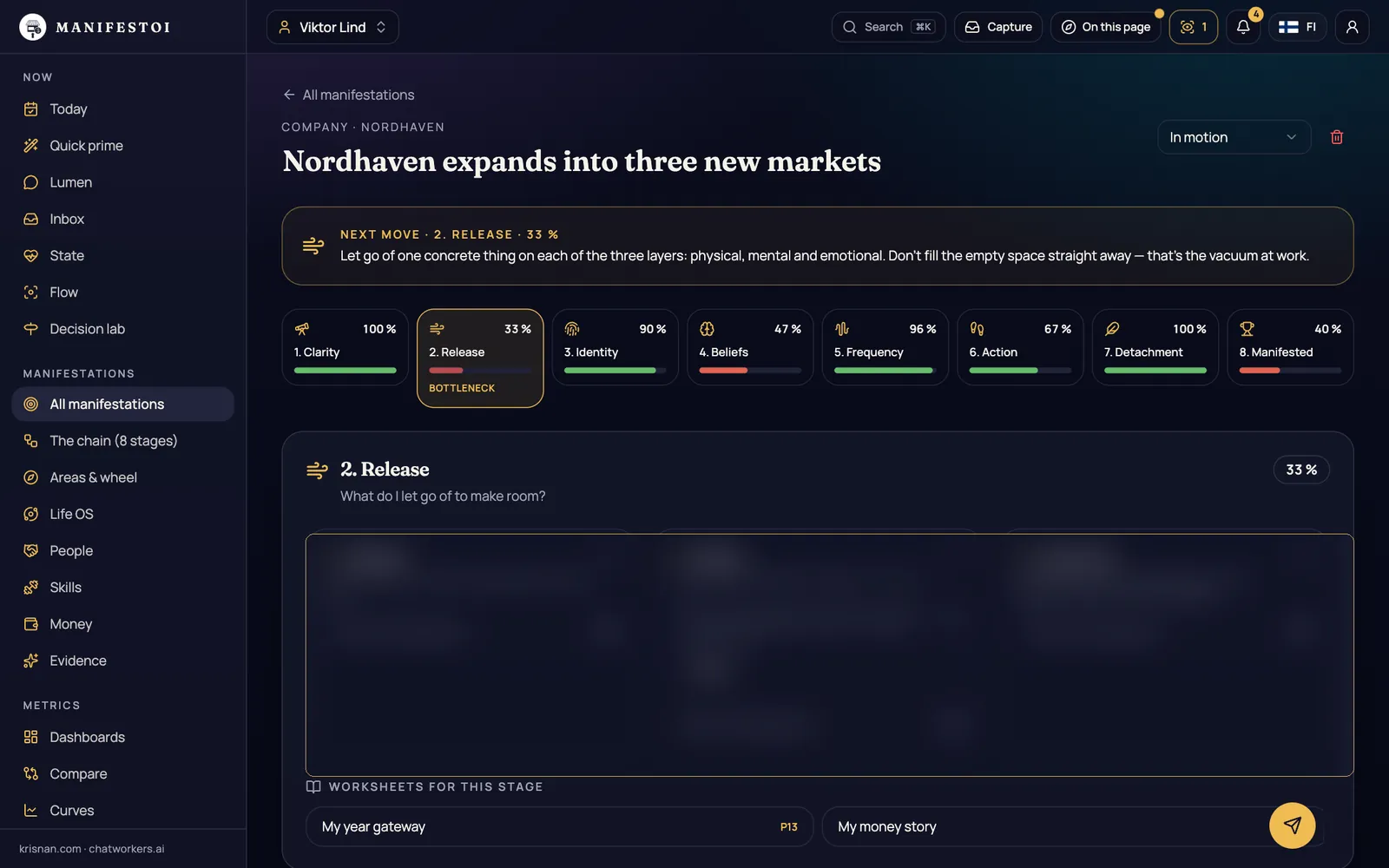Open Money in sidebar

[123, 624]
